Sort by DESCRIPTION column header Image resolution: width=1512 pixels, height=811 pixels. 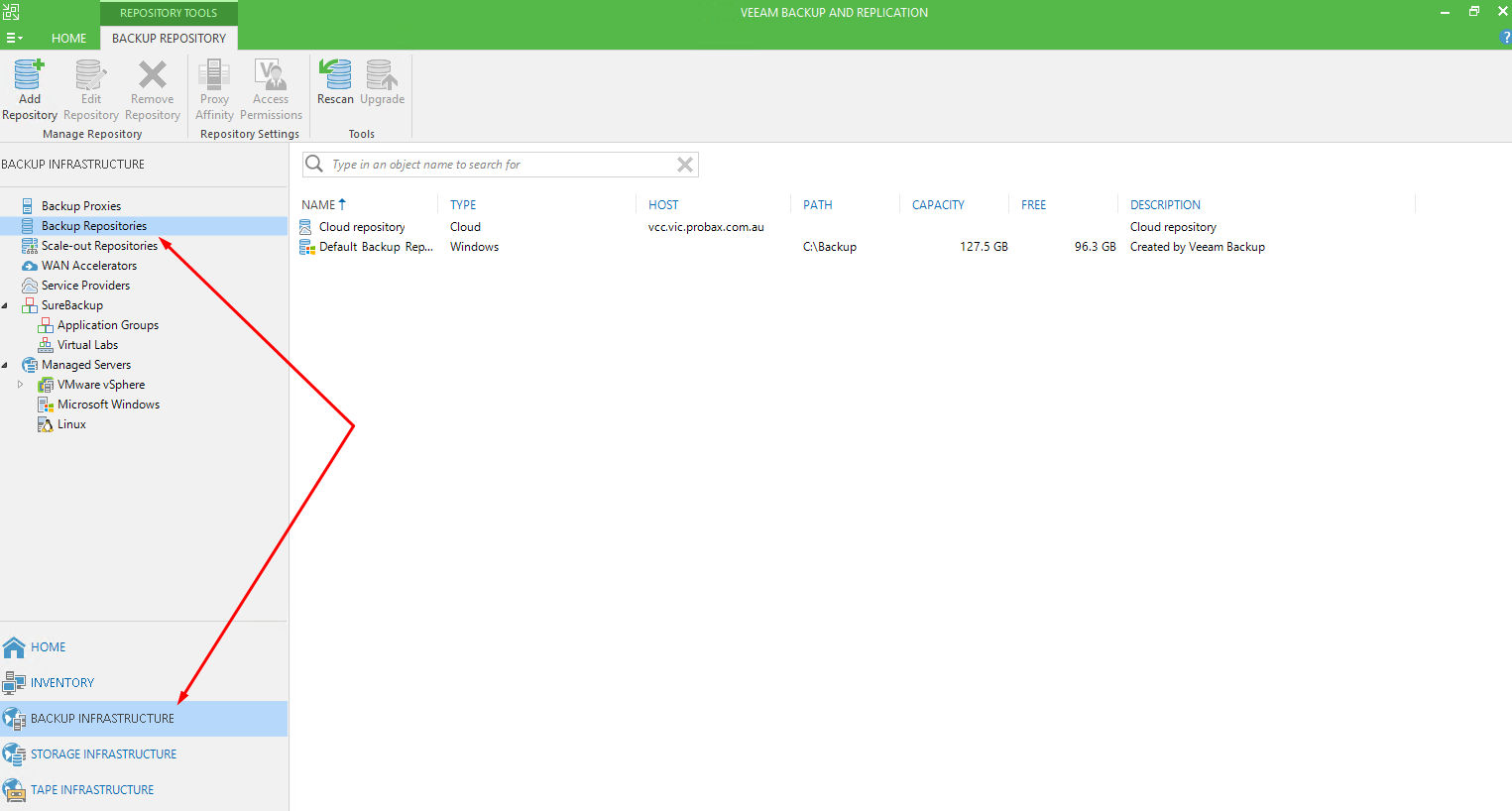[x=1165, y=205]
